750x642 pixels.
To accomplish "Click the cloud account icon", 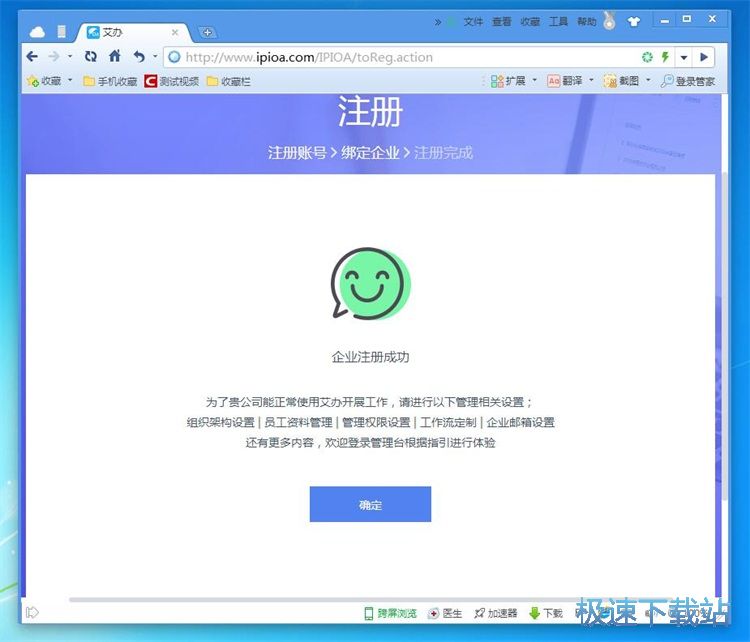I will click(37, 32).
